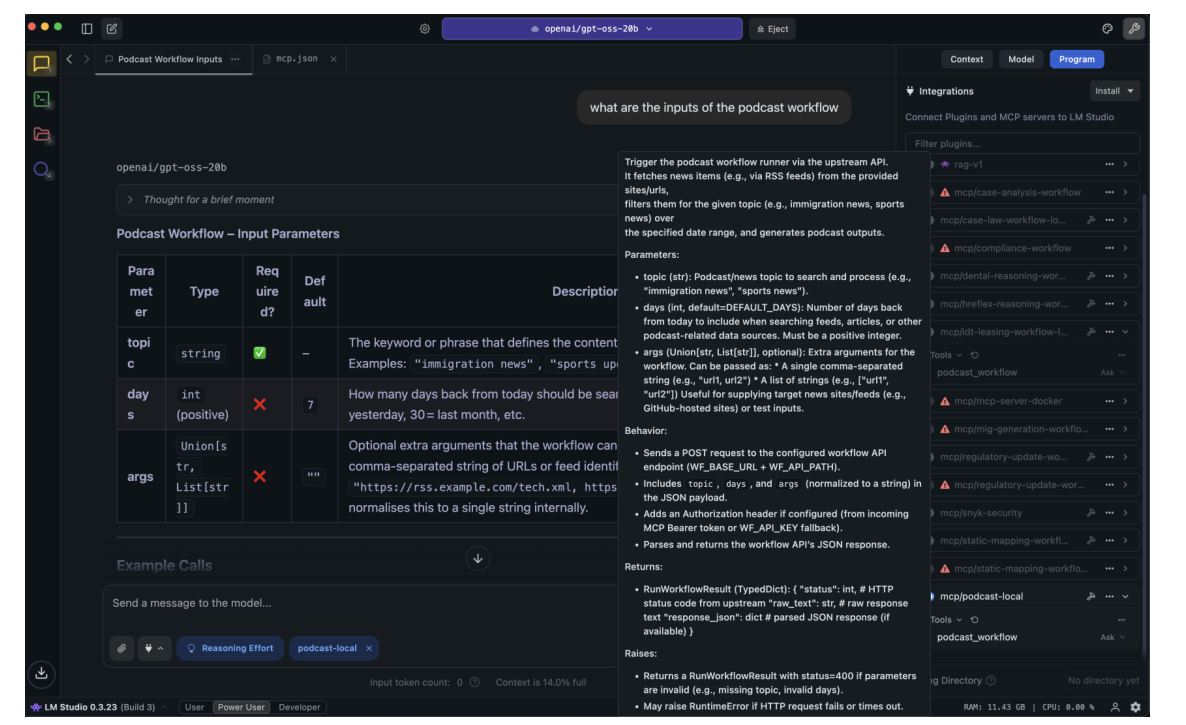Open the appearance palette icon

(x=1107, y=29)
